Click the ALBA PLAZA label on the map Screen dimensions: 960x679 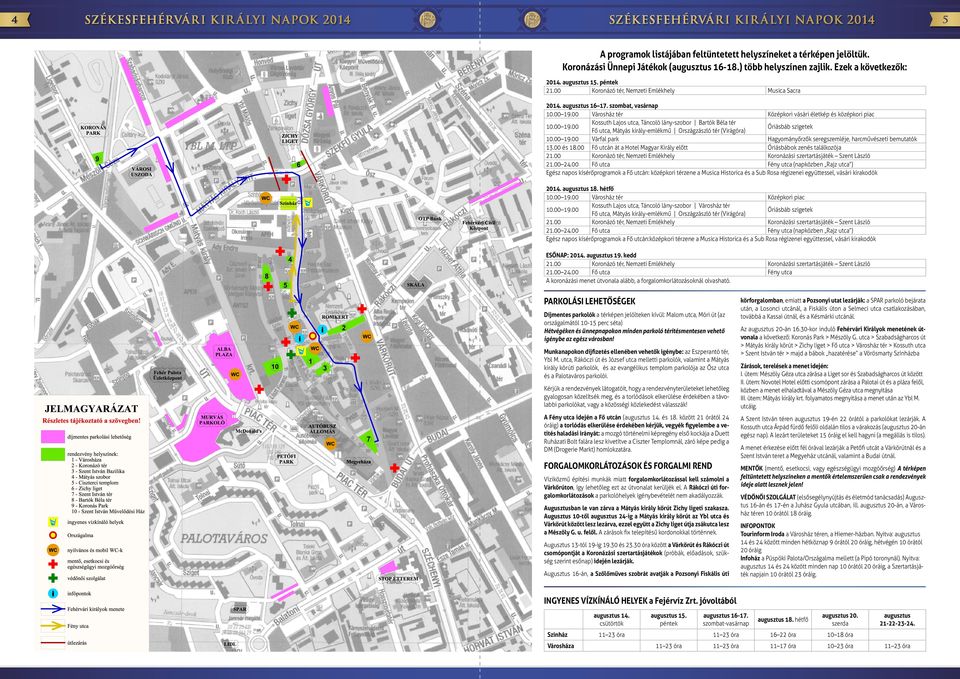224,351
